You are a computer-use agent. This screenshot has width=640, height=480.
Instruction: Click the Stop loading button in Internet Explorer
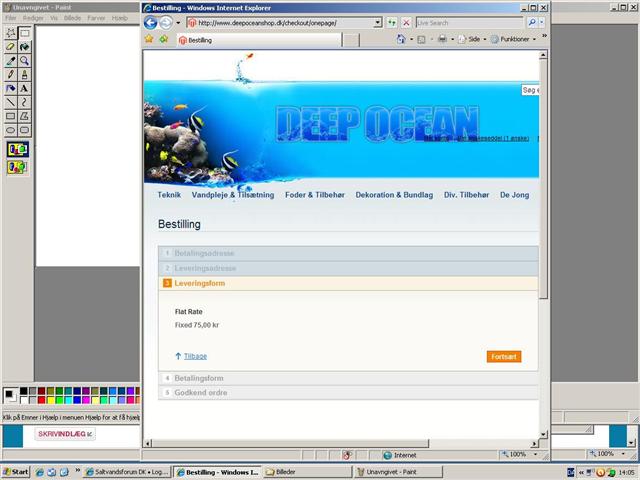click(x=406, y=22)
